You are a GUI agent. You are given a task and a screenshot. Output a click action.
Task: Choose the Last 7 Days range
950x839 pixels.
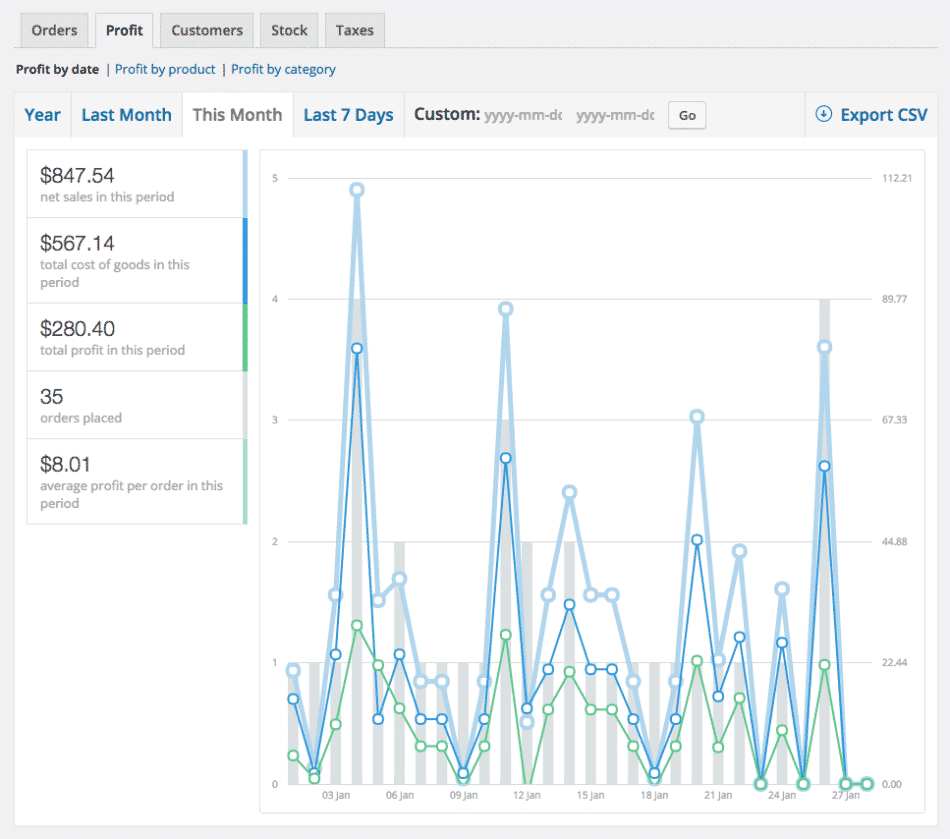348,115
